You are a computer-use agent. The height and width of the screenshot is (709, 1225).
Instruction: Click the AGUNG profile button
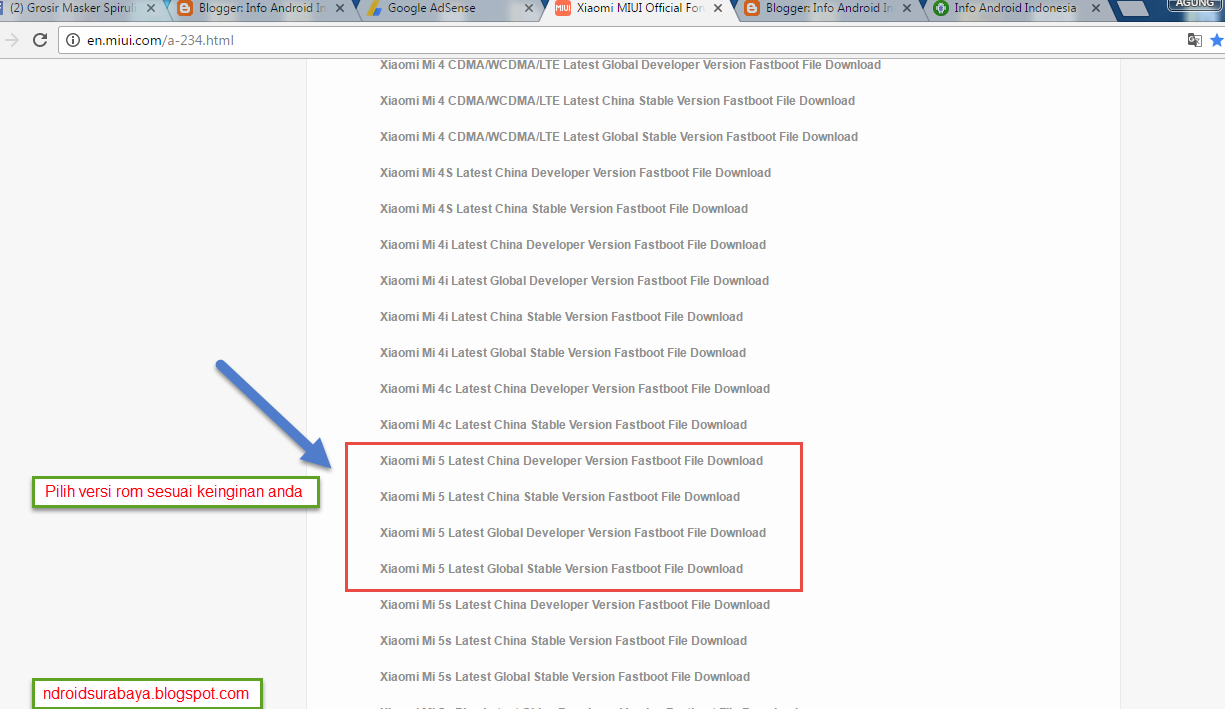coord(1195,4)
